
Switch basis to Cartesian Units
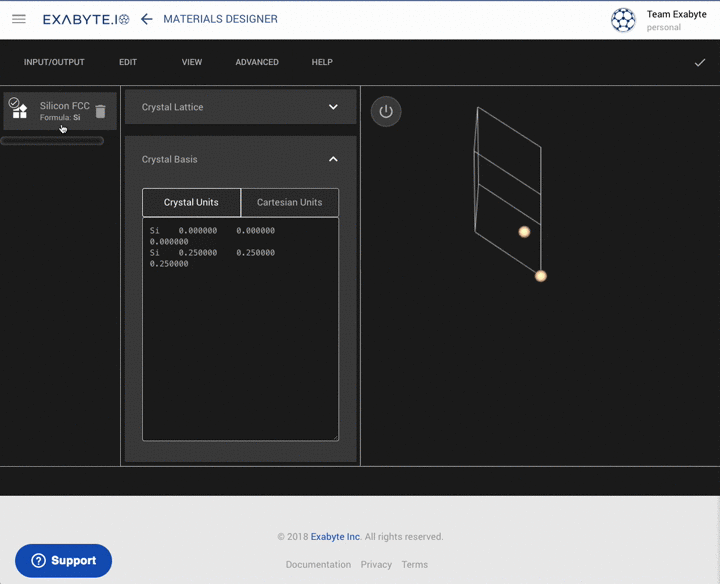point(289,202)
